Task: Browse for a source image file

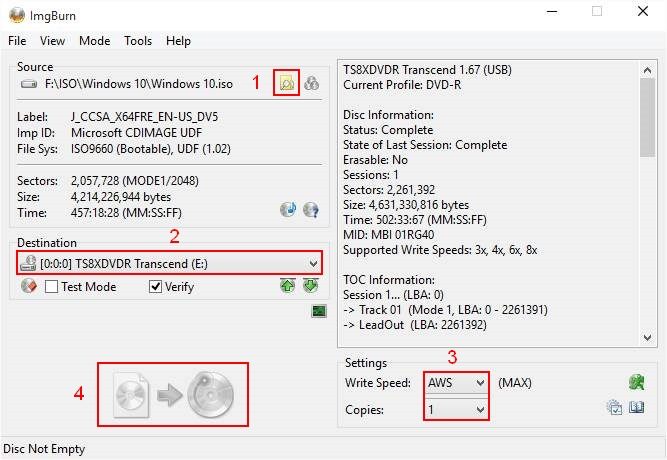Action: 287,83
